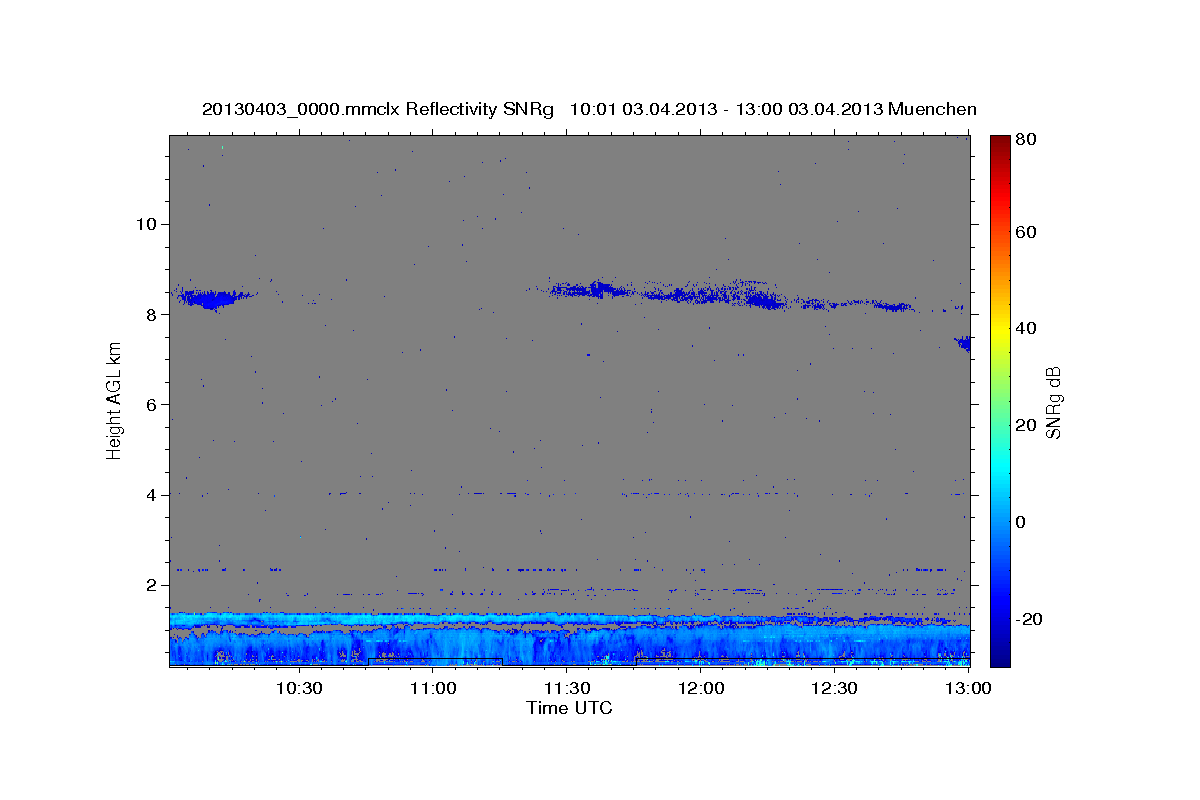Click the height axis label 8
The image size is (1200, 800).
coord(152,314)
